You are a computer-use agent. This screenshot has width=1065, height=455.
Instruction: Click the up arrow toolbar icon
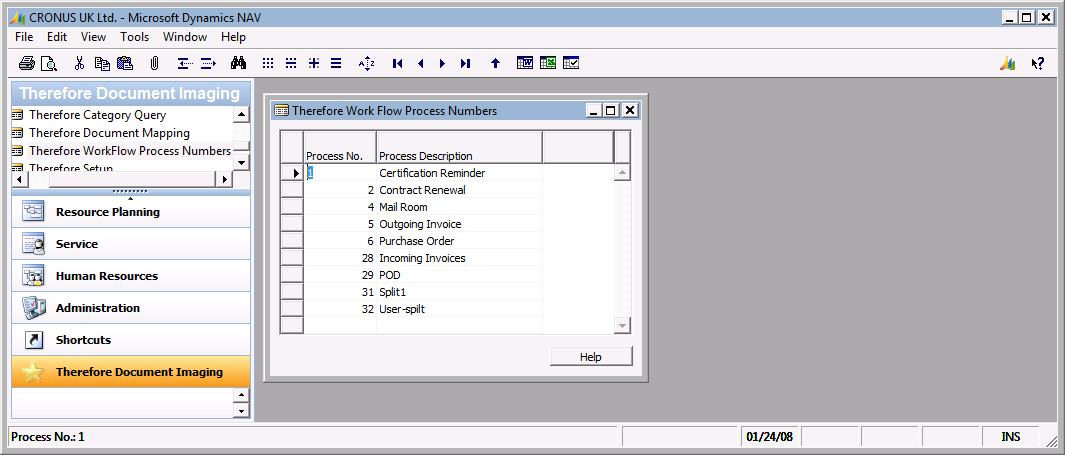click(495, 63)
